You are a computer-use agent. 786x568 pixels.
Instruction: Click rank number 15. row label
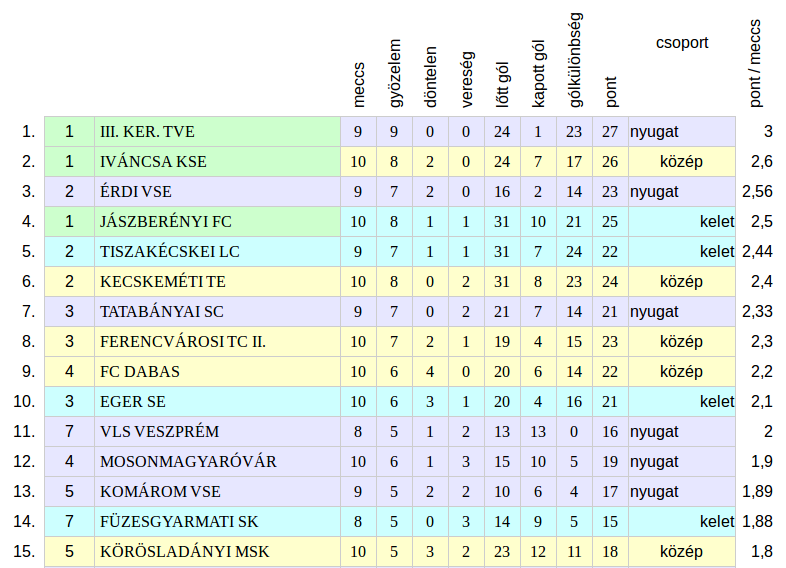click(x=24, y=551)
